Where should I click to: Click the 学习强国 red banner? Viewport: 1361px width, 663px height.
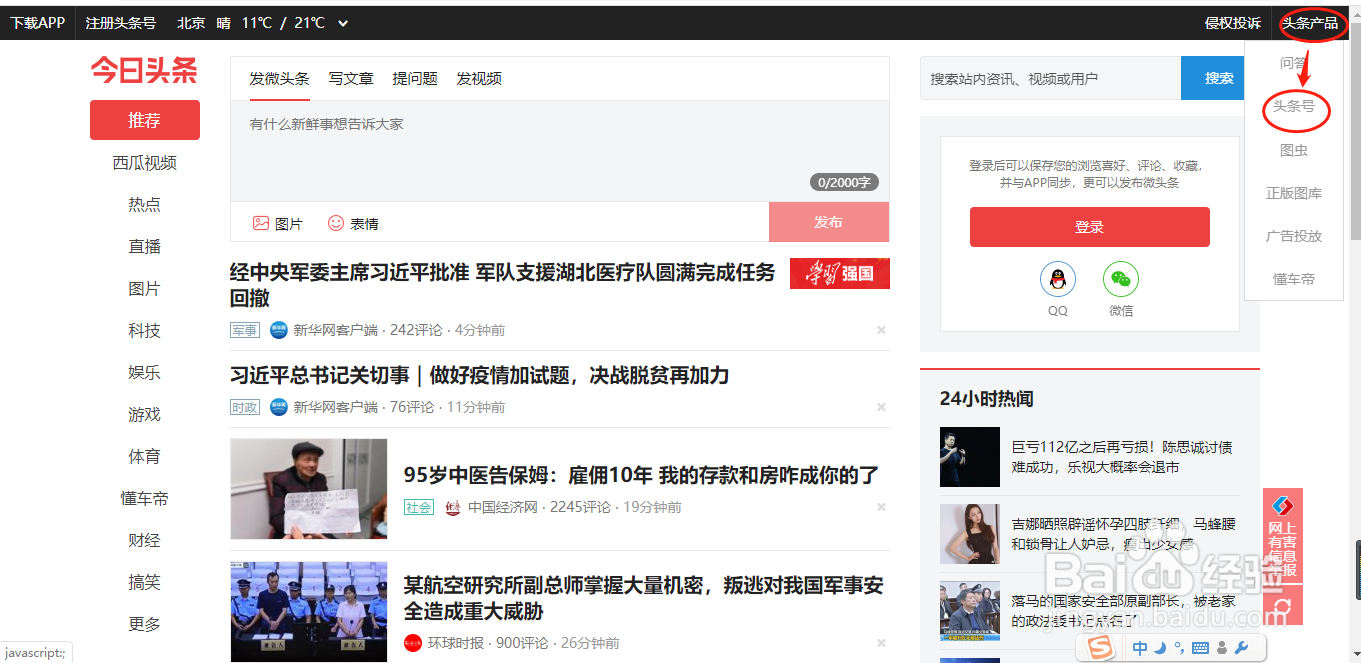(840, 273)
